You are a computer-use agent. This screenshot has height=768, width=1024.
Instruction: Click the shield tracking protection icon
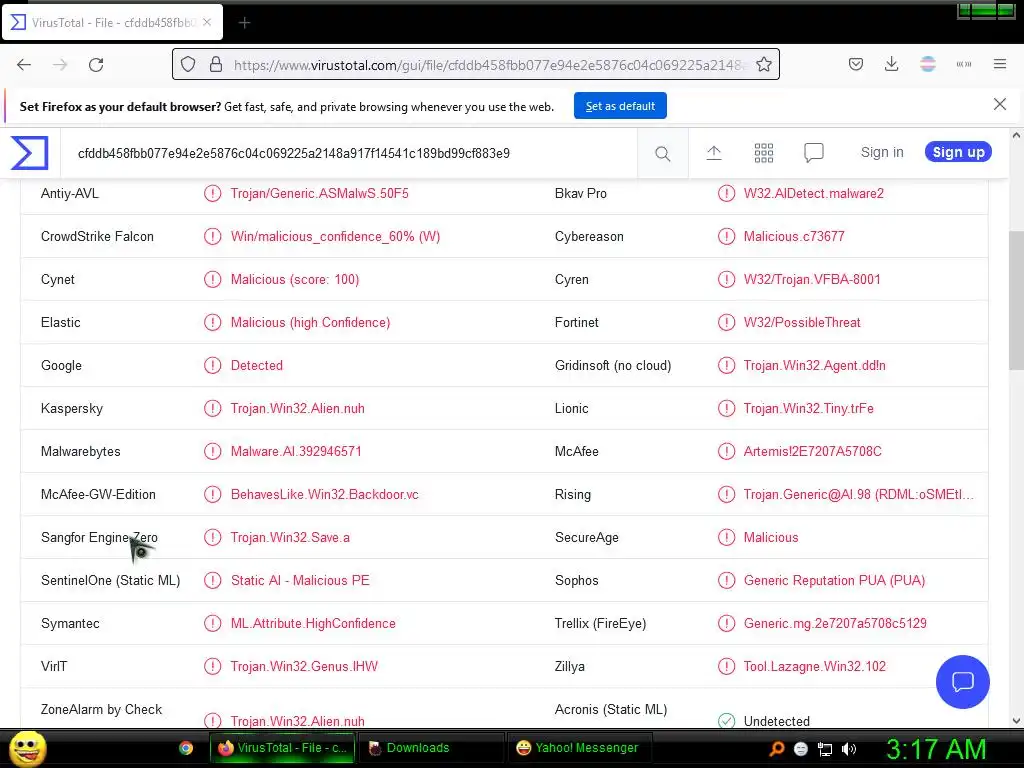pos(188,64)
